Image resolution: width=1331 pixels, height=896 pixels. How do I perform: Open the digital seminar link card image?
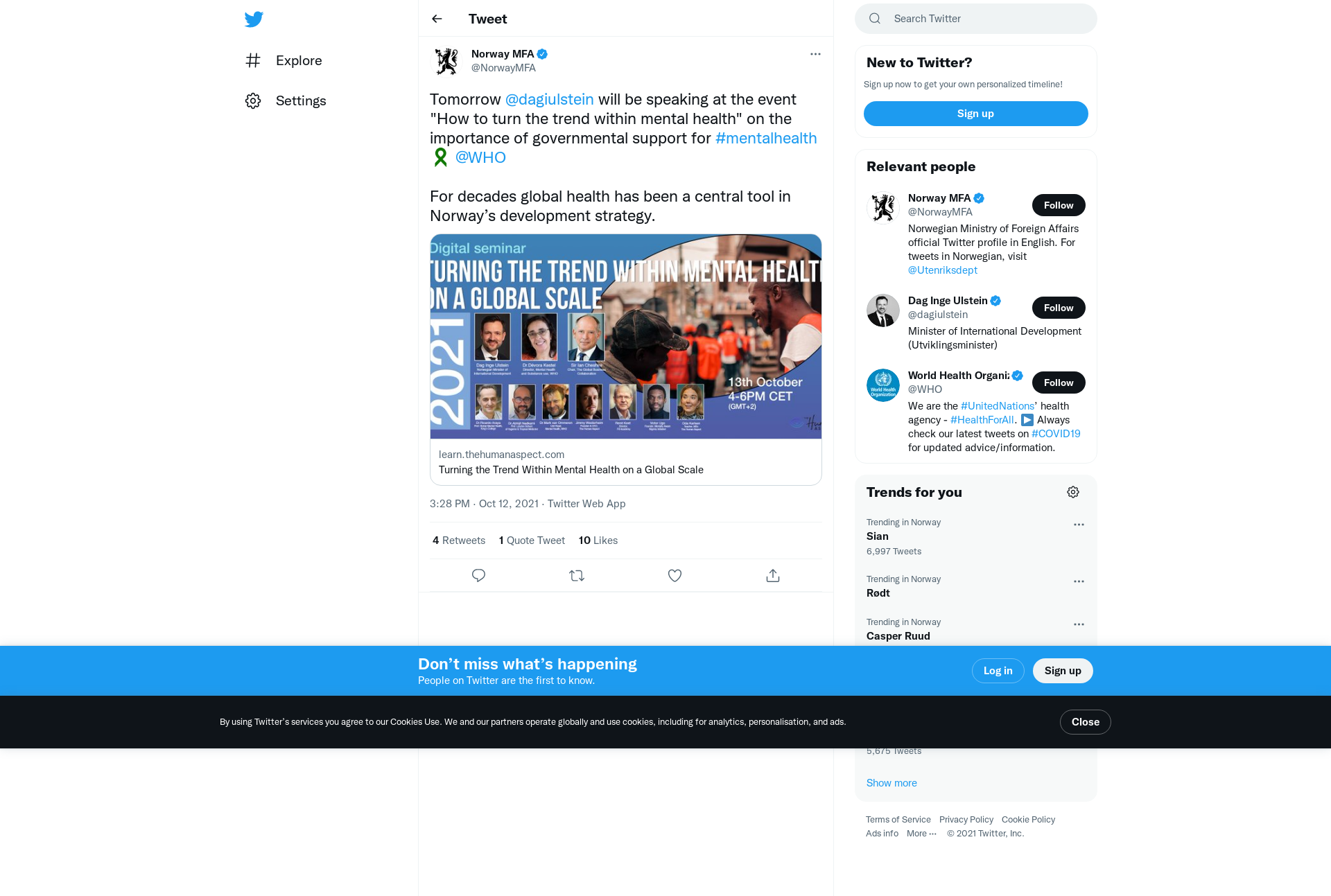pos(626,336)
